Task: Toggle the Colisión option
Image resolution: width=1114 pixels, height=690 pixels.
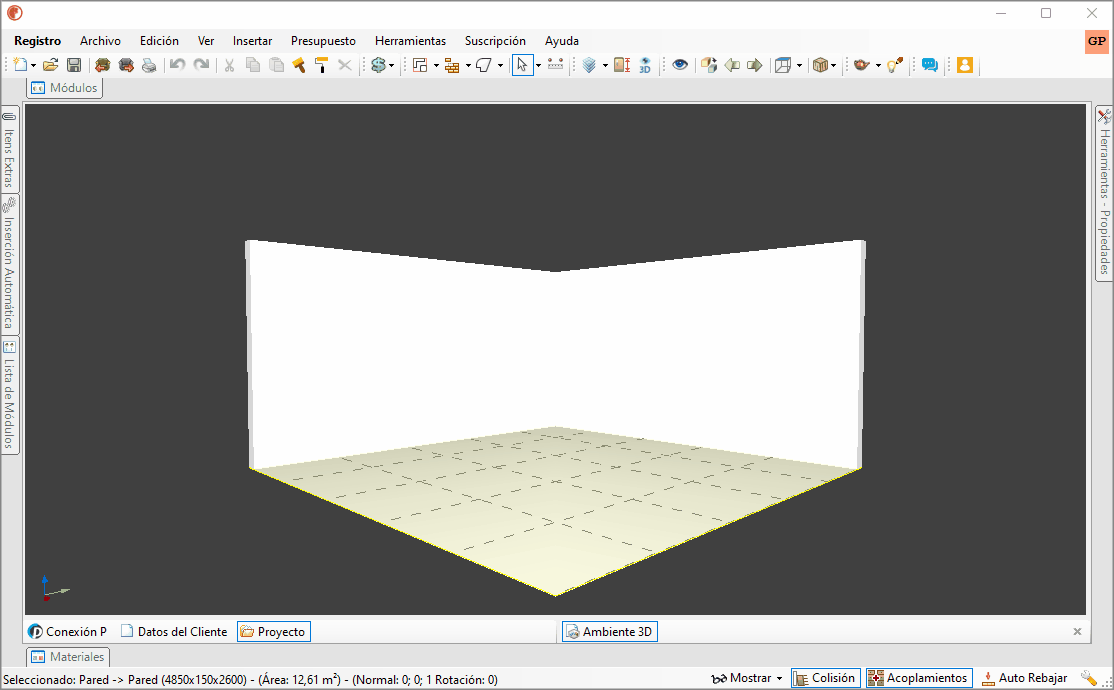Action: coord(826,678)
